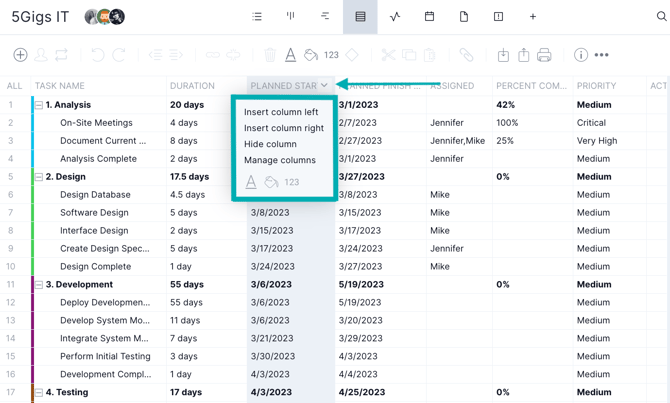Open the Gantt view icon

(x=325, y=16)
